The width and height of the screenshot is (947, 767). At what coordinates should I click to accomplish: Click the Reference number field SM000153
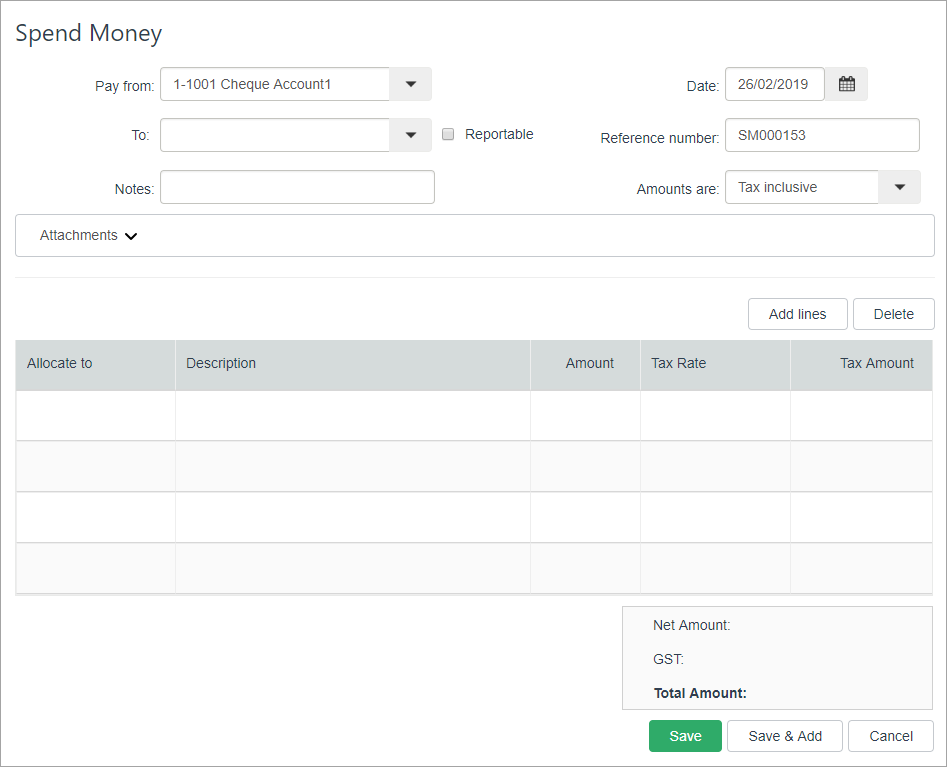tap(822, 135)
